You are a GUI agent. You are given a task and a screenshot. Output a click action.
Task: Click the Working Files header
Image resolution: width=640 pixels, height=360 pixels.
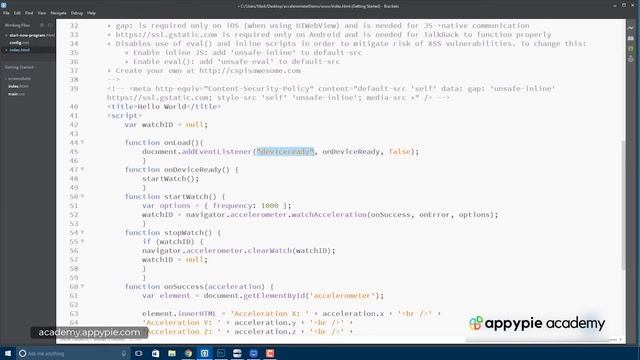18,25
